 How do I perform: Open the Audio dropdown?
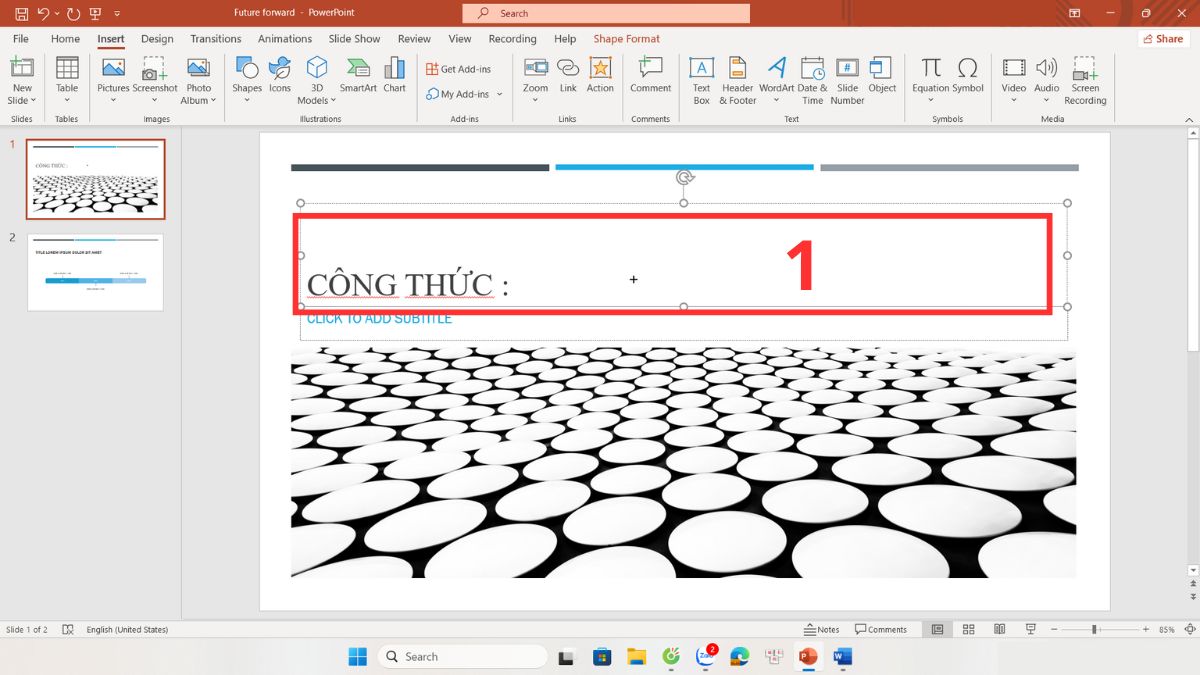(x=1046, y=100)
